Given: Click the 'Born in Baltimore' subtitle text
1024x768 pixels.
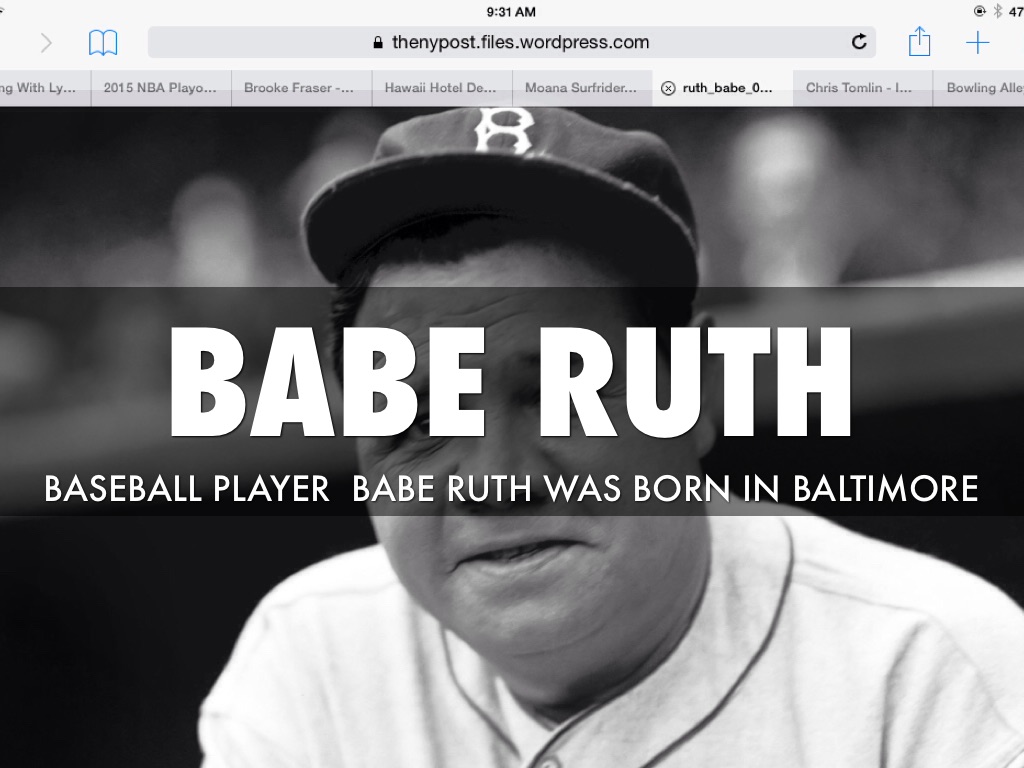Looking at the screenshot, I should pos(511,488).
